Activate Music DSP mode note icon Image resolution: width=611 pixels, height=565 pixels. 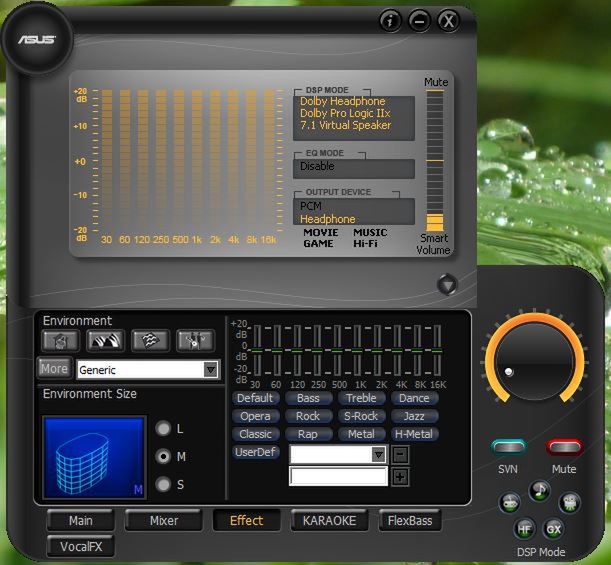click(x=539, y=491)
